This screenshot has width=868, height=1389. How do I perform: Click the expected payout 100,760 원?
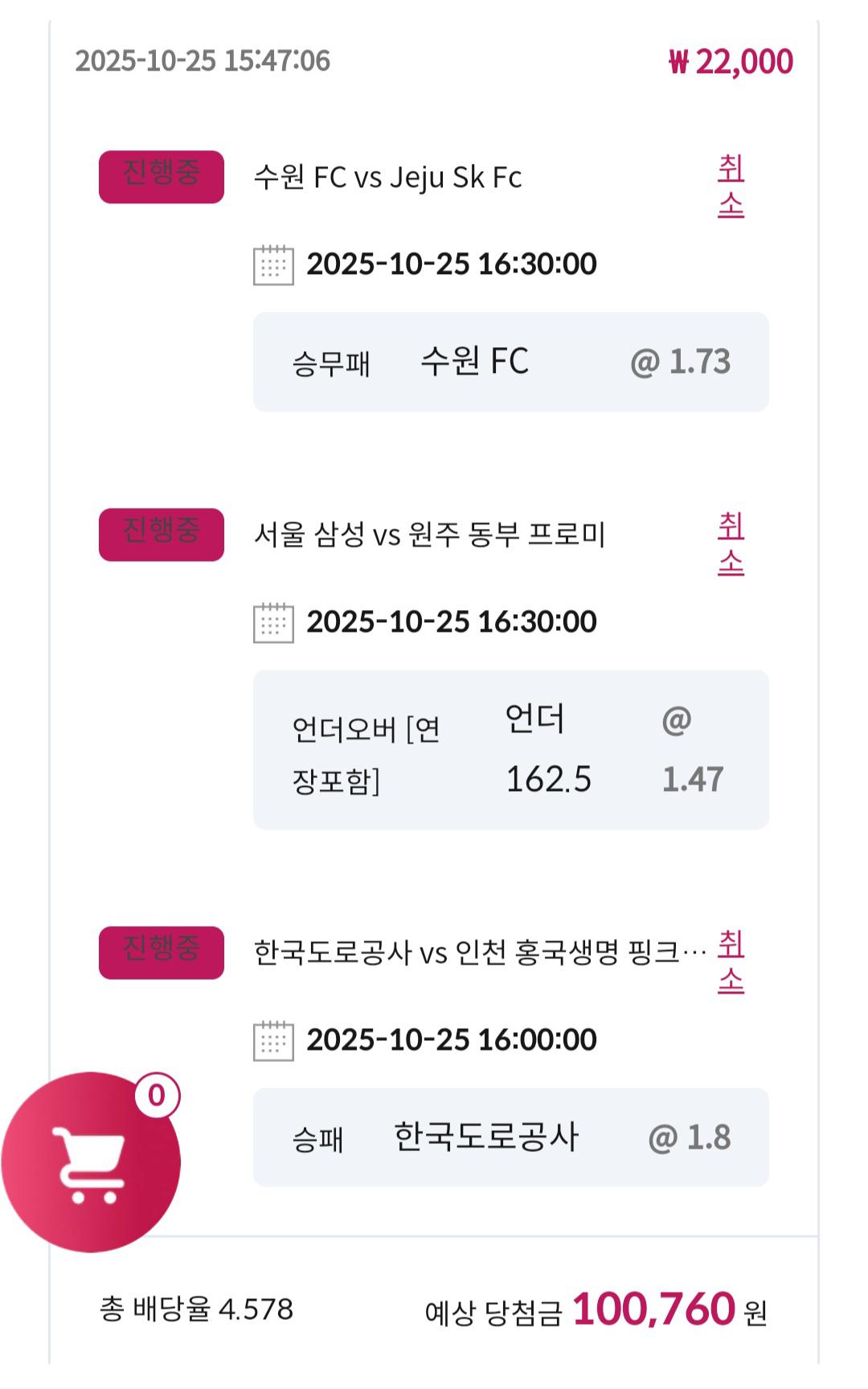coord(653,1310)
